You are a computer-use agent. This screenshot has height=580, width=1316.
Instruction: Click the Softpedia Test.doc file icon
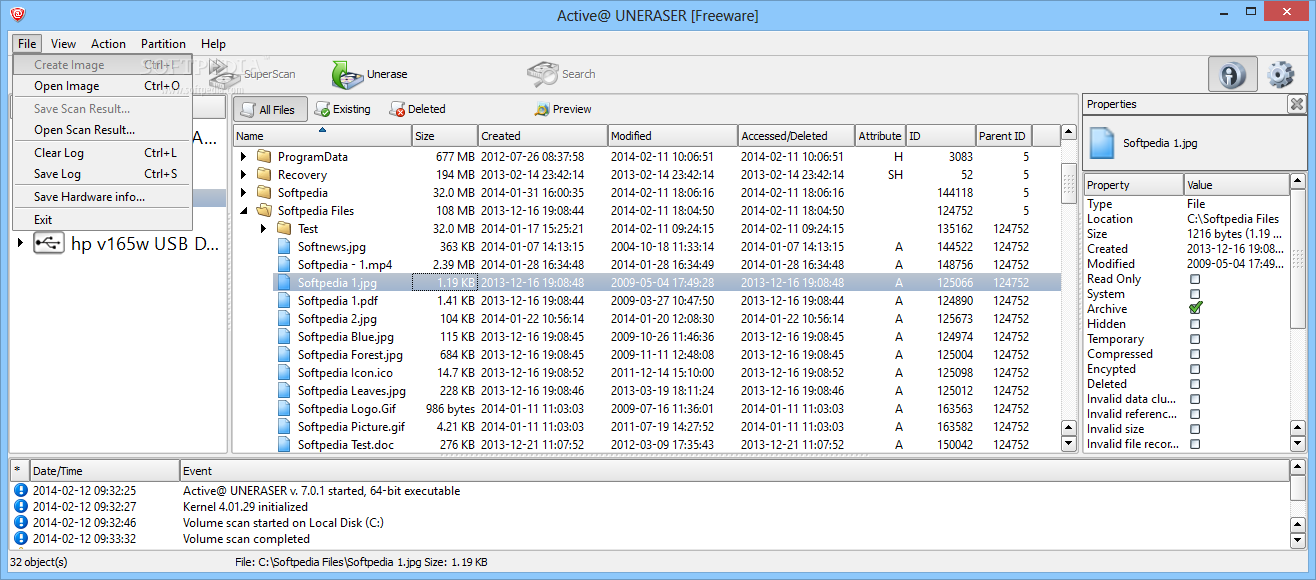284,444
